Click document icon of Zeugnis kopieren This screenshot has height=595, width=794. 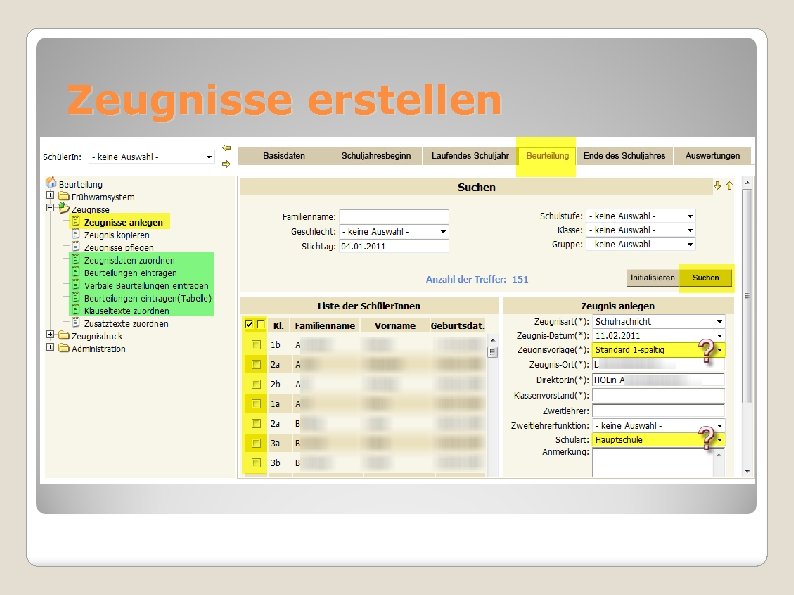point(76,234)
